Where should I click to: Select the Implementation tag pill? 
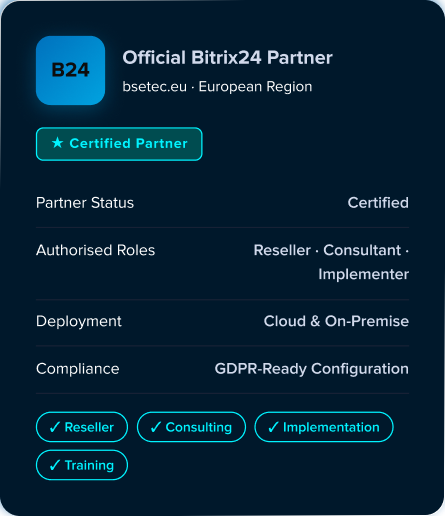(x=324, y=427)
